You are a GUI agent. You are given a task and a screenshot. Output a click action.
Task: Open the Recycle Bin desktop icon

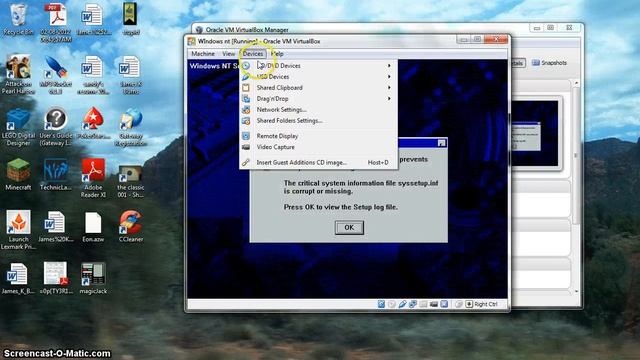coord(18,20)
